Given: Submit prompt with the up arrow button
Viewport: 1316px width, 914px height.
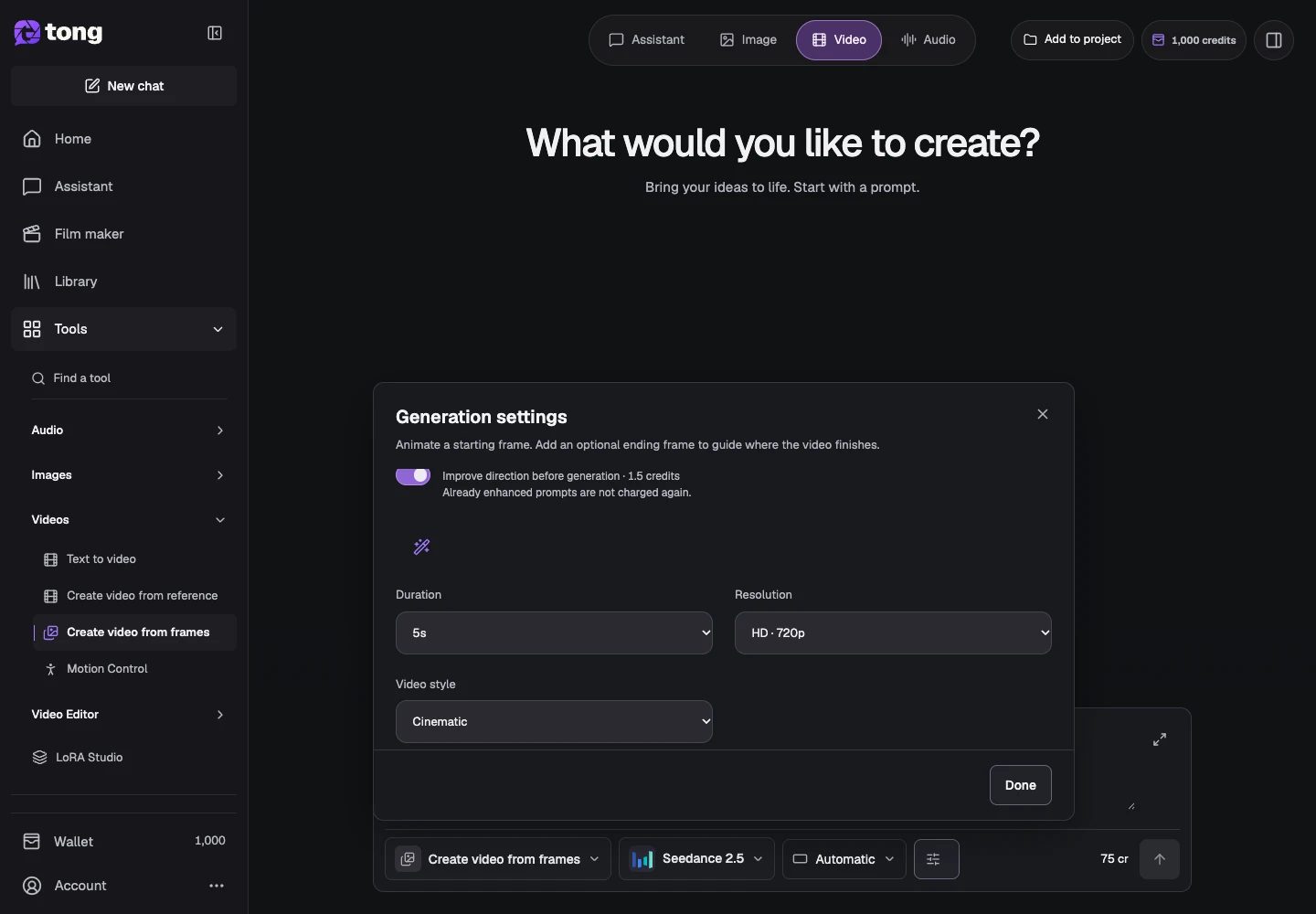Looking at the screenshot, I should click(x=1160, y=859).
